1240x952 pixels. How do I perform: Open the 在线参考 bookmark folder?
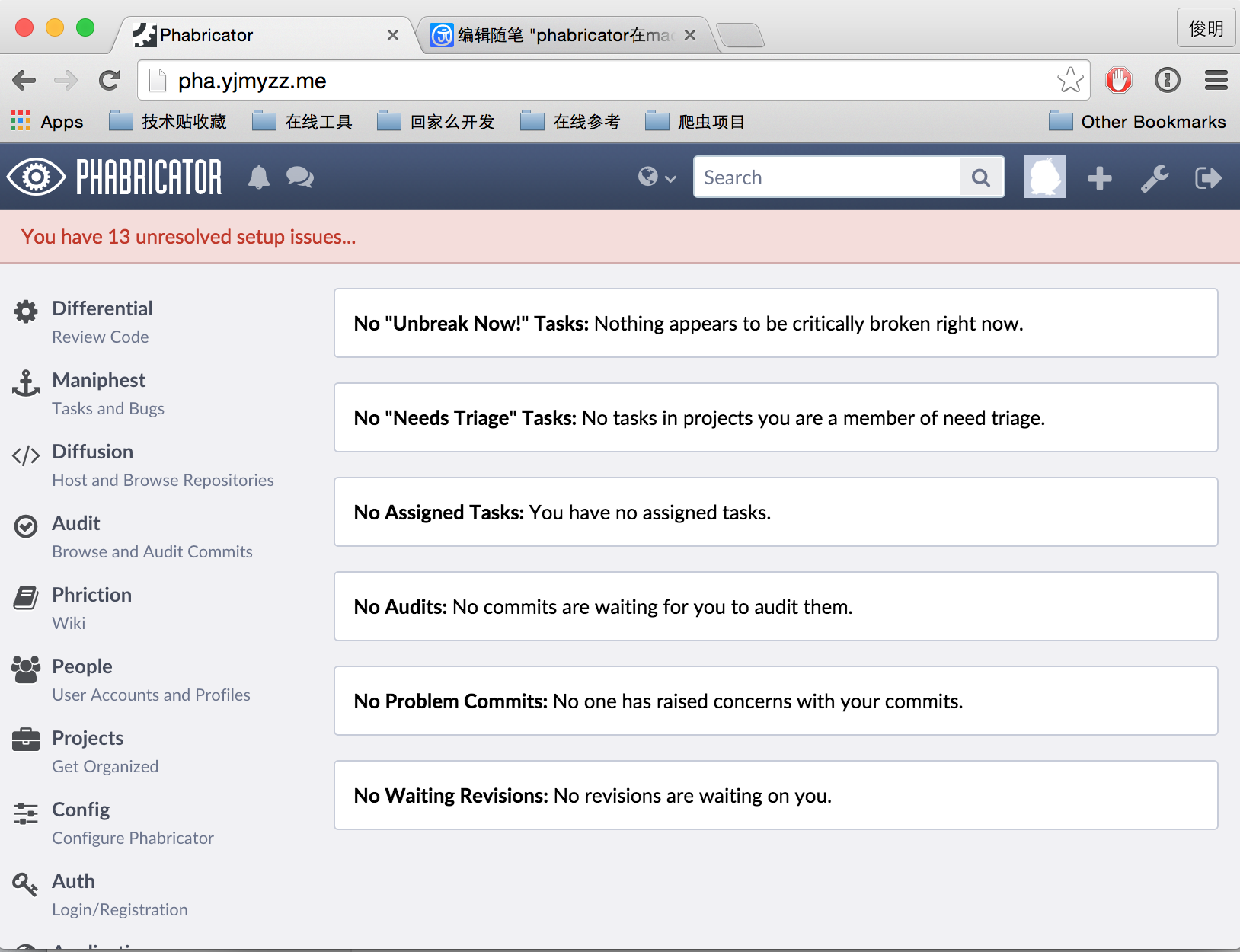[x=570, y=122]
